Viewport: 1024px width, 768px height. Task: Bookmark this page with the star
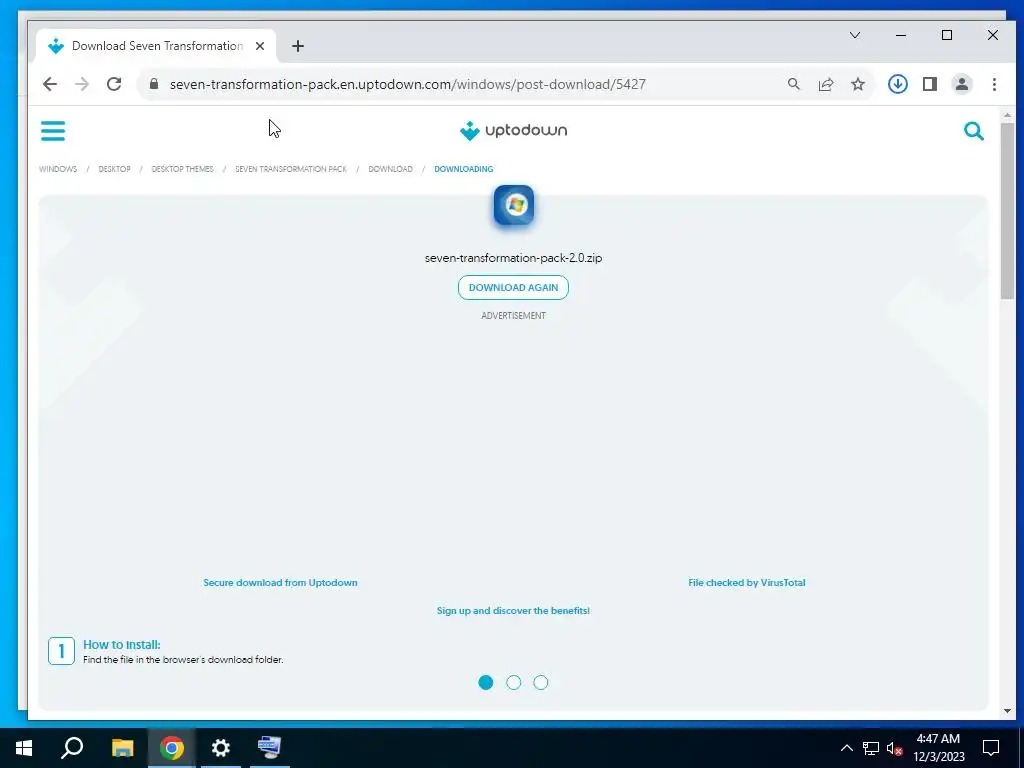click(857, 84)
